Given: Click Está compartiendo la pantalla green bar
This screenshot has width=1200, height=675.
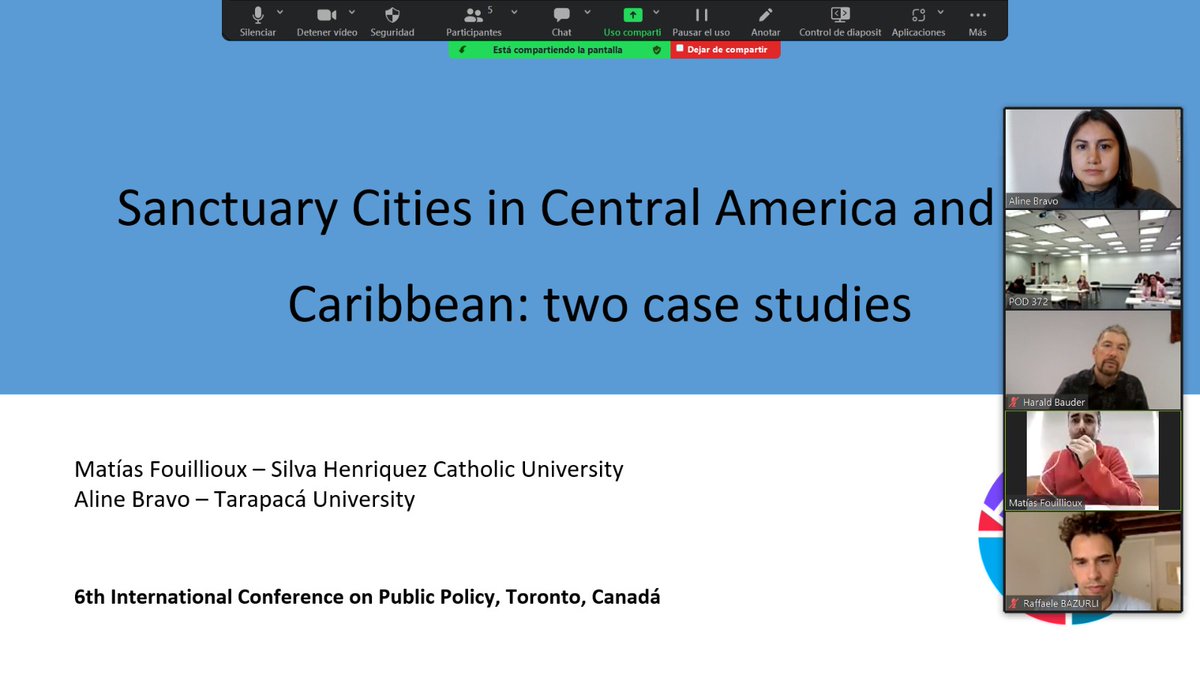Looking at the screenshot, I should tap(558, 49).
